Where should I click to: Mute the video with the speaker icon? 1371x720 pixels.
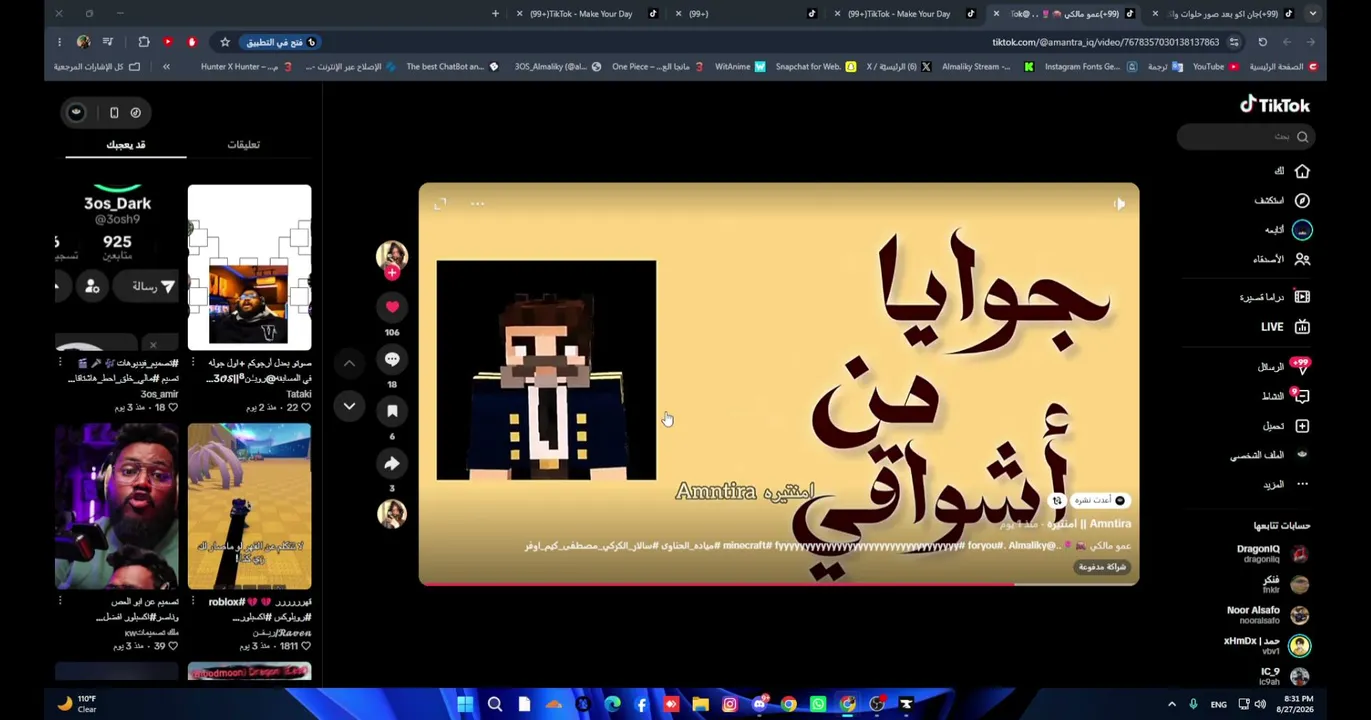(x=1119, y=204)
